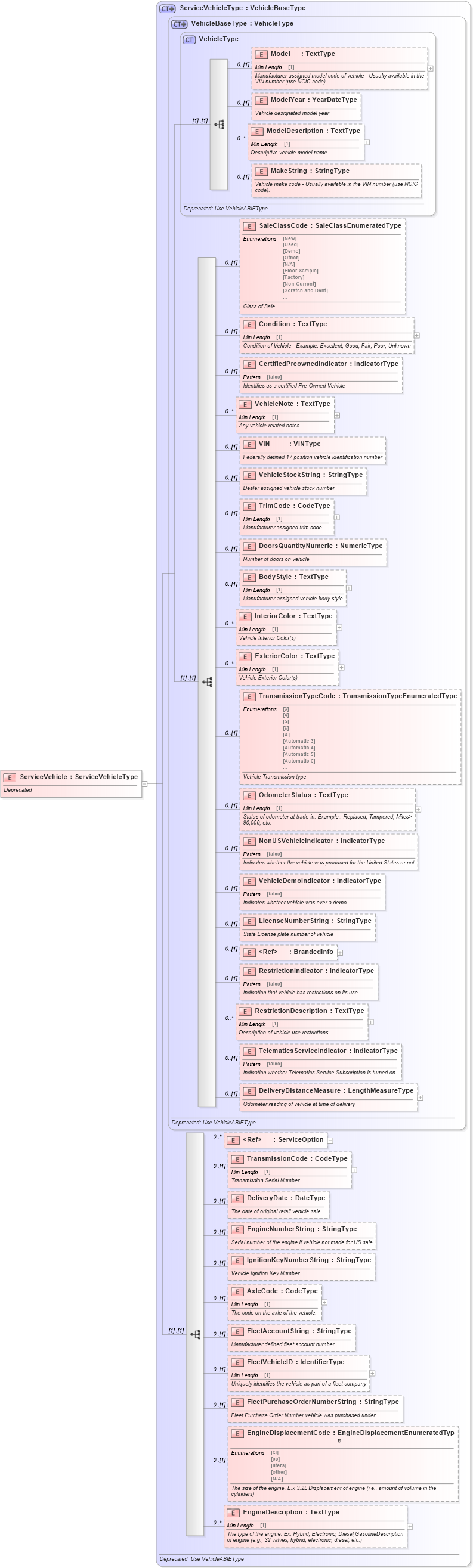Select 'Number of doors on vehicle' text
The height and width of the screenshot is (1568, 473).
coord(276,559)
